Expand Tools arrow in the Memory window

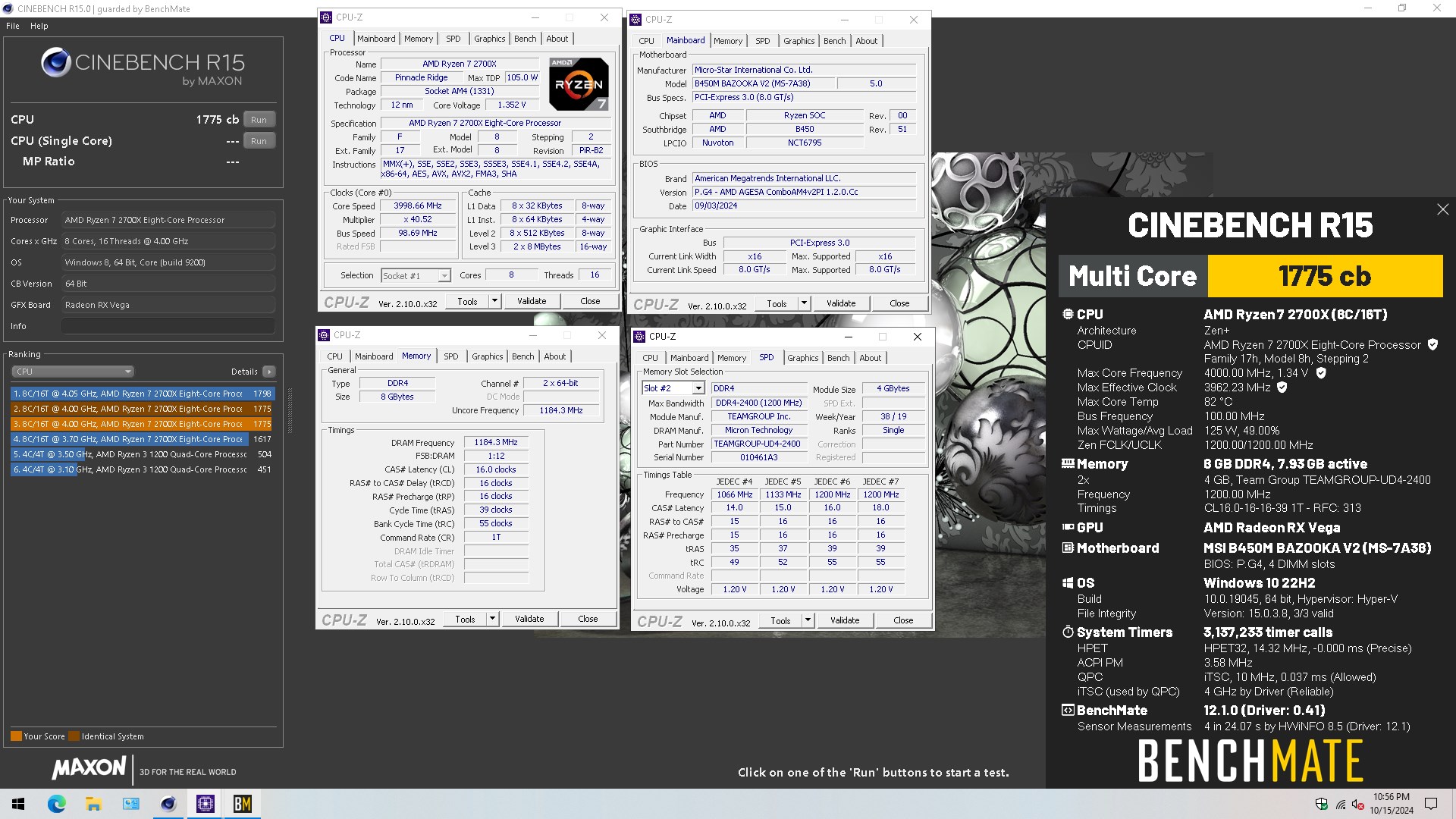[x=492, y=619]
